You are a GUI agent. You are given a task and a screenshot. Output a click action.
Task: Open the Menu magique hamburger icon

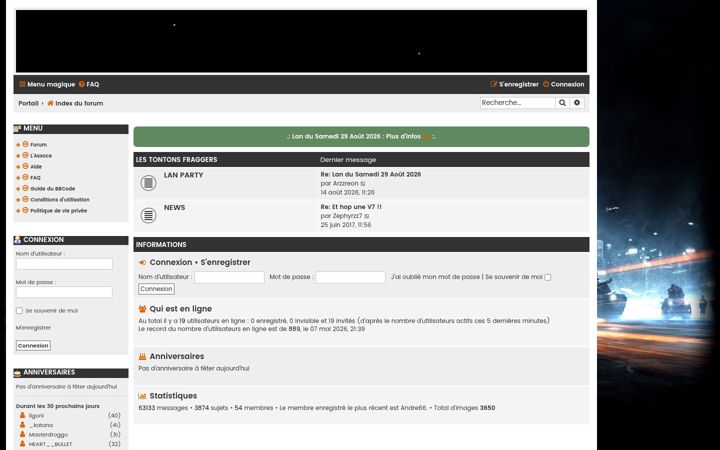click(x=22, y=84)
